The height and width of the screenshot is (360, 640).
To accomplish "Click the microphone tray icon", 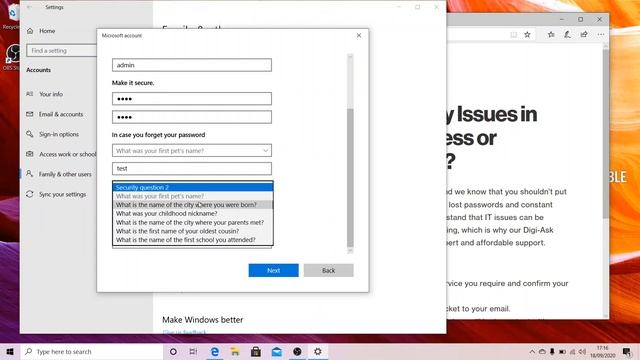I will [x=552, y=351].
